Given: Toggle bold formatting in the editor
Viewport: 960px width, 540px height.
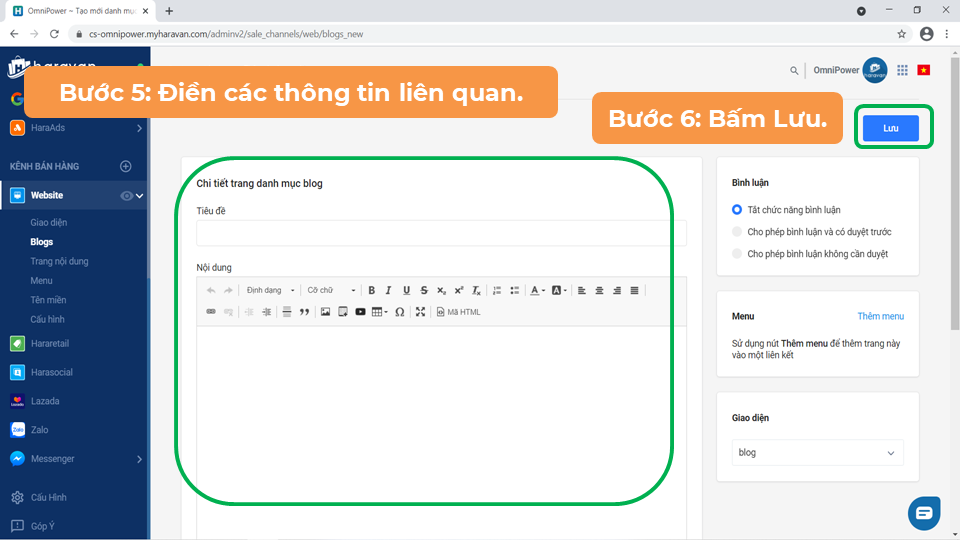Looking at the screenshot, I should click(x=371, y=290).
